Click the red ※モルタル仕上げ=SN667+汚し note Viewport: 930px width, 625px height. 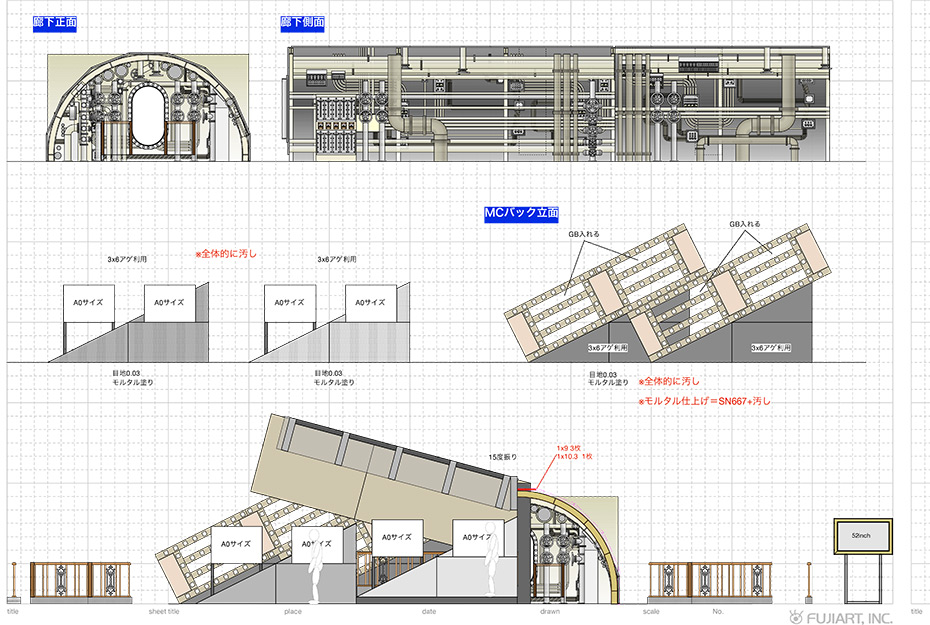click(x=705, y=401)
